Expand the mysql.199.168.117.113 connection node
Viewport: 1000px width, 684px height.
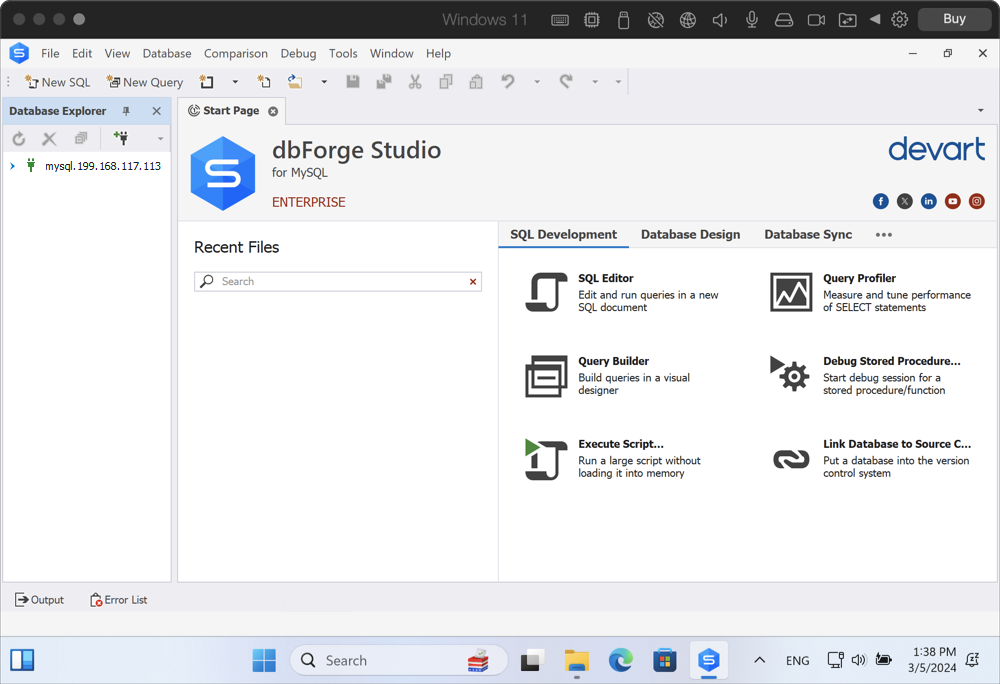[12, 166]
